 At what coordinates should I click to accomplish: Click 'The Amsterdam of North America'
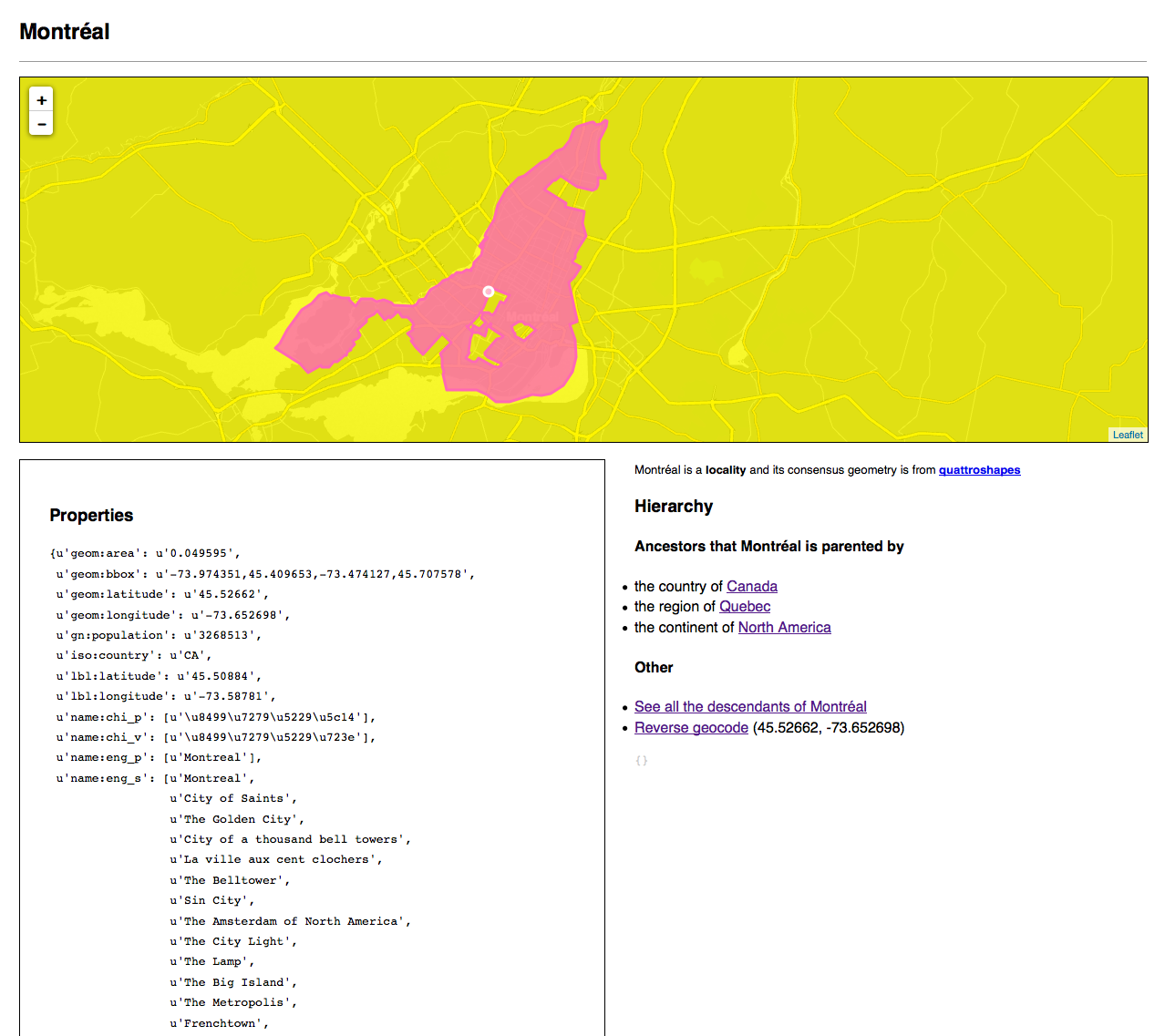290,921
